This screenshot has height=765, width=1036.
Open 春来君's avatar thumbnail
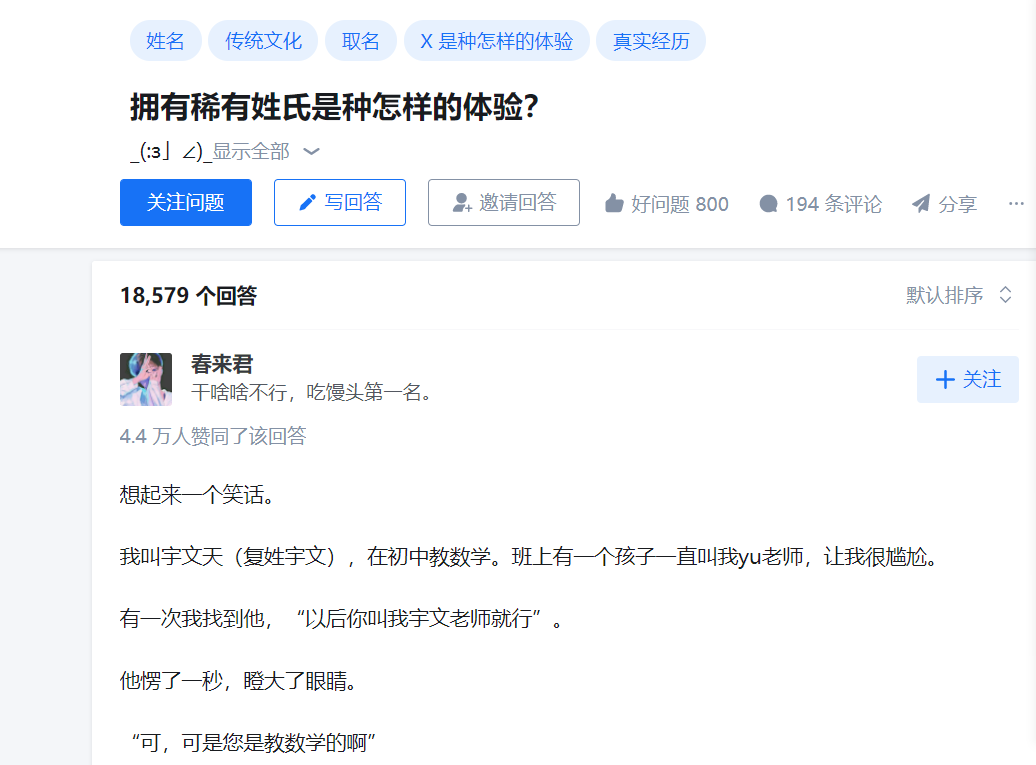146,379
